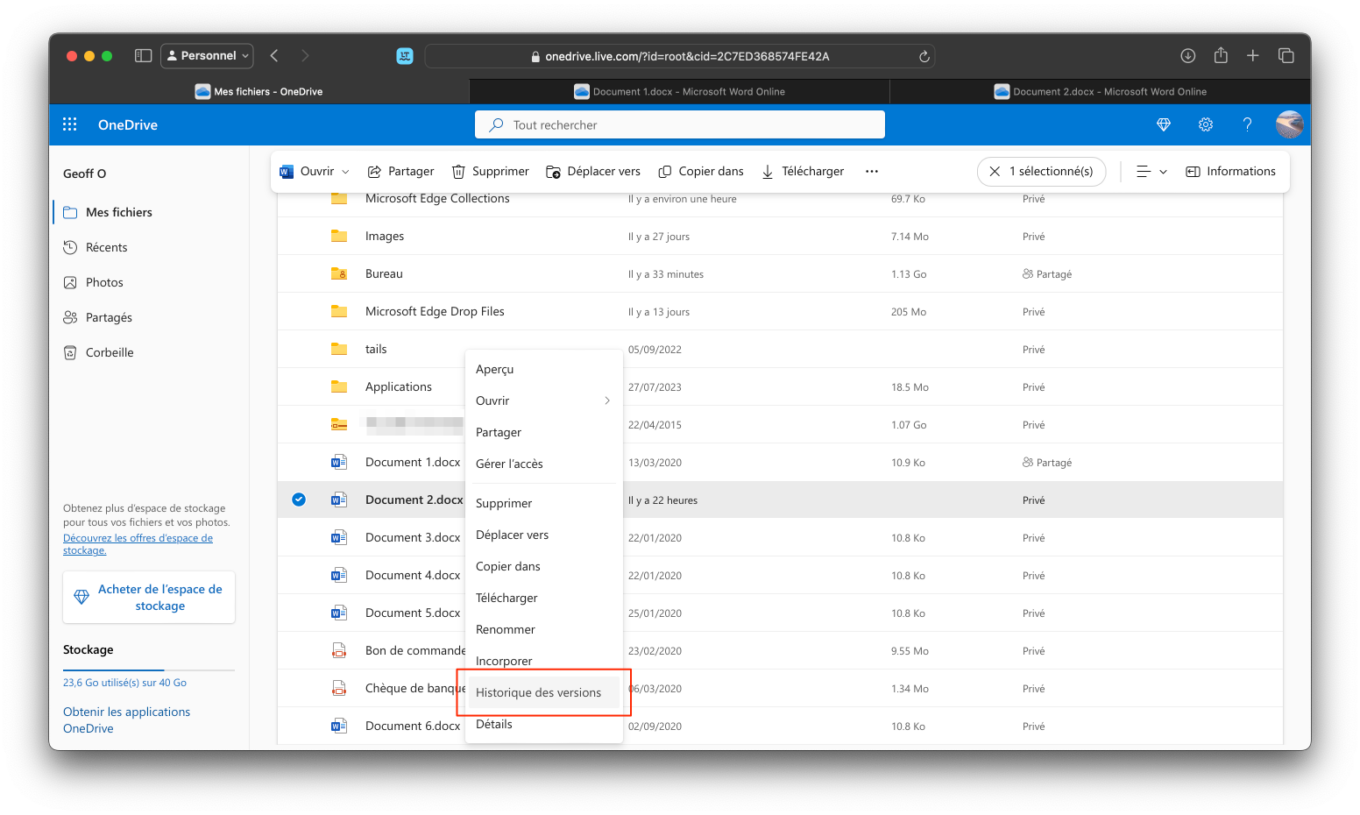Clear the 1 sélectionné(s) selection
Image resolution: width=1360 pixels, height=815 pixels.
pos(994,172)
